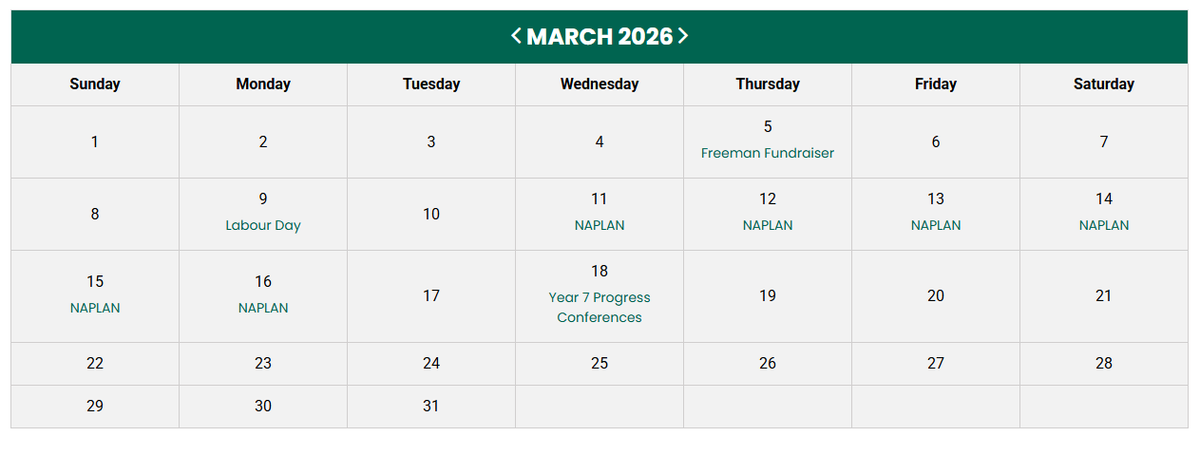The image size is (1200, 454).
Task: Go to previous month using left chevron
Action: pos(516,36)
